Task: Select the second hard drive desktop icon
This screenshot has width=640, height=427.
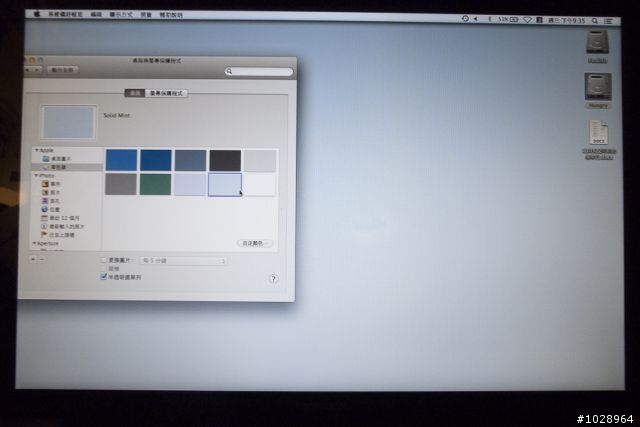Action: click(x=598, y=87)
